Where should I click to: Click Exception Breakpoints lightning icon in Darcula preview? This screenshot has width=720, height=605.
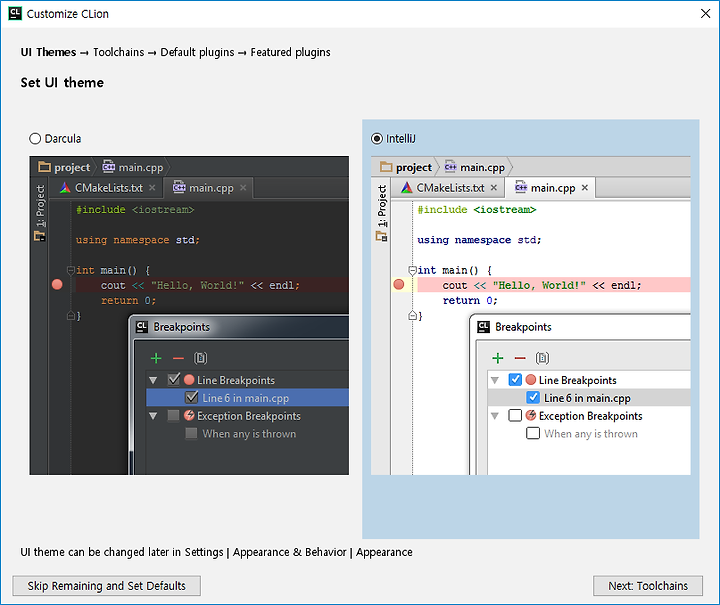[189, 415]
